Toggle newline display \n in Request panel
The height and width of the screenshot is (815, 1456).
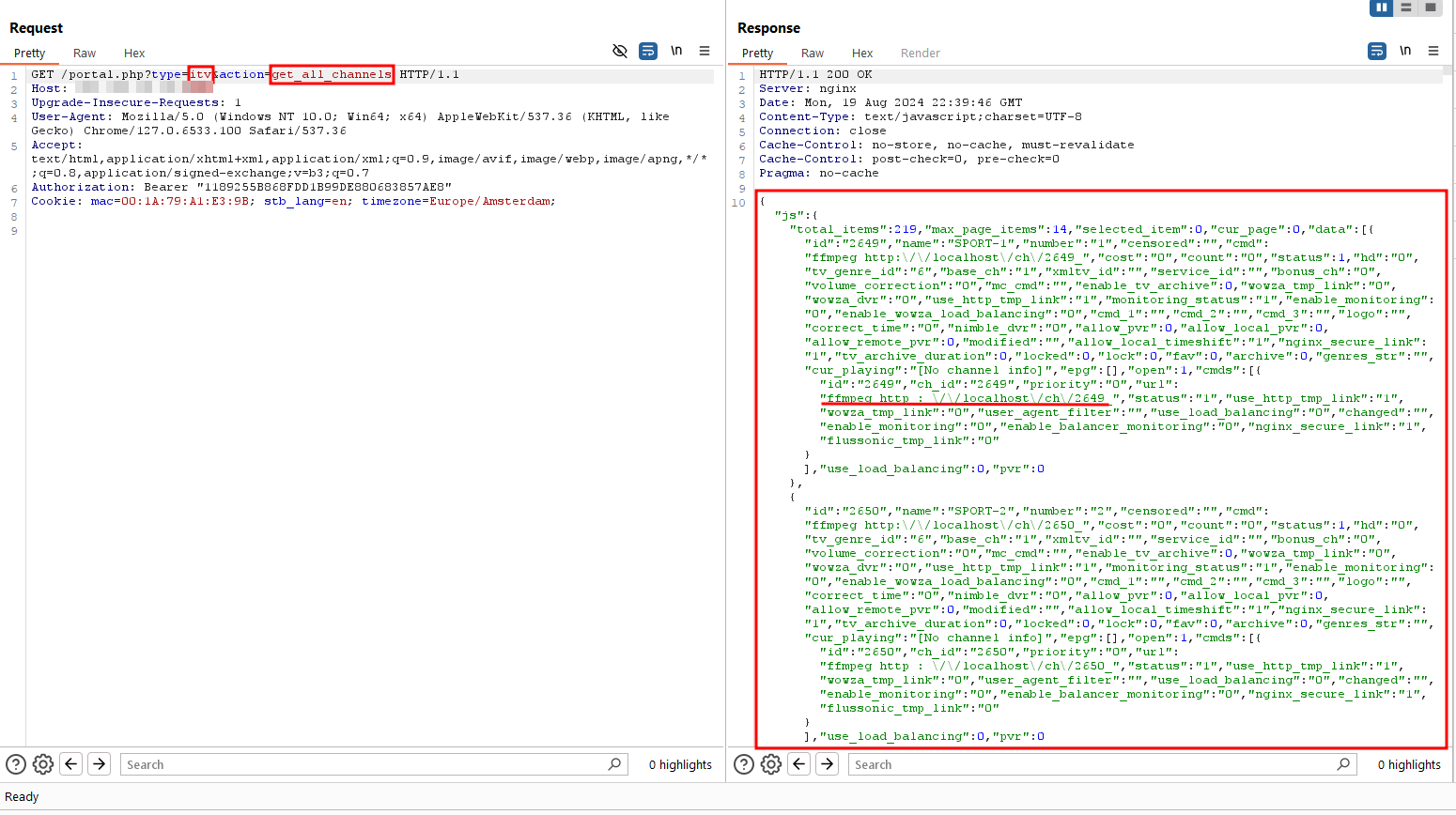point(676,51)
